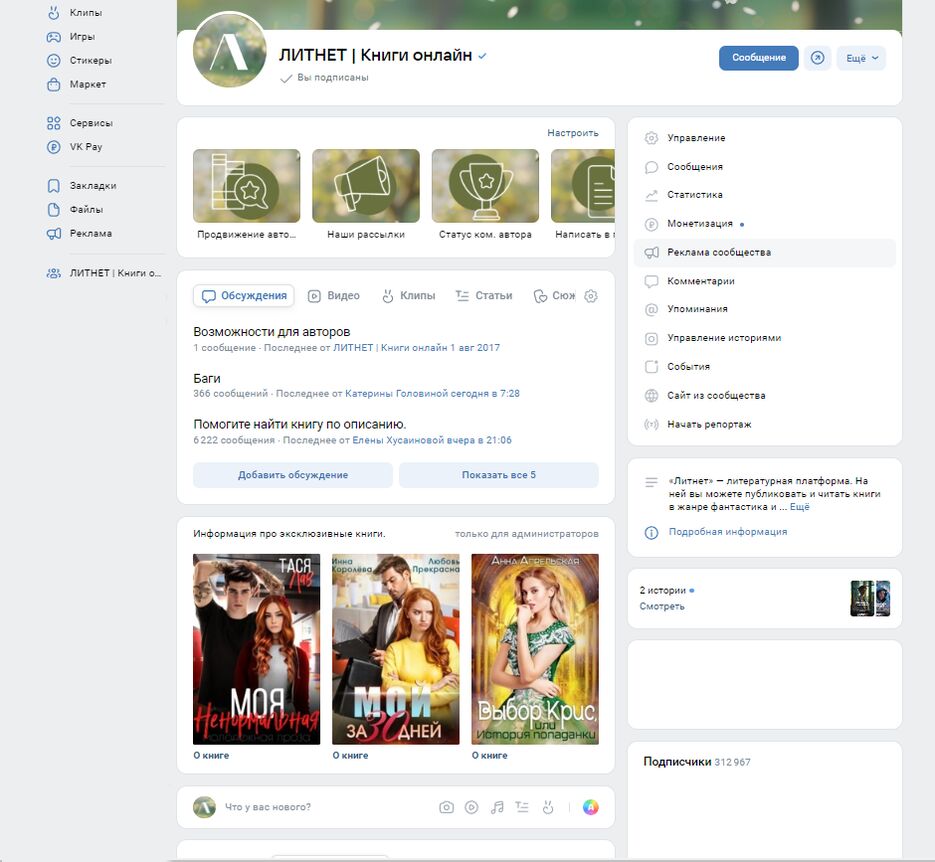Click Добавить обсуждение button

[293, 475]
